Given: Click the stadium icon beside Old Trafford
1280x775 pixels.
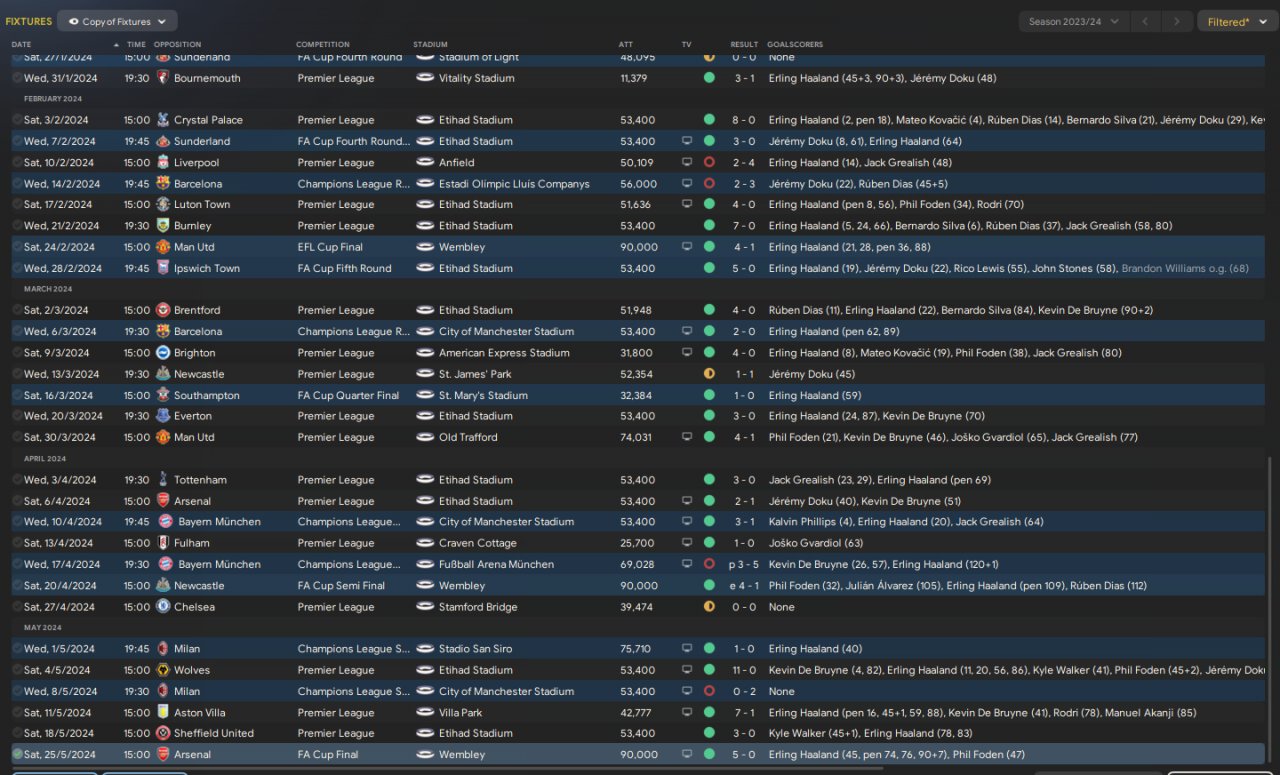Looking at the screenshot, I should (425, 437).
